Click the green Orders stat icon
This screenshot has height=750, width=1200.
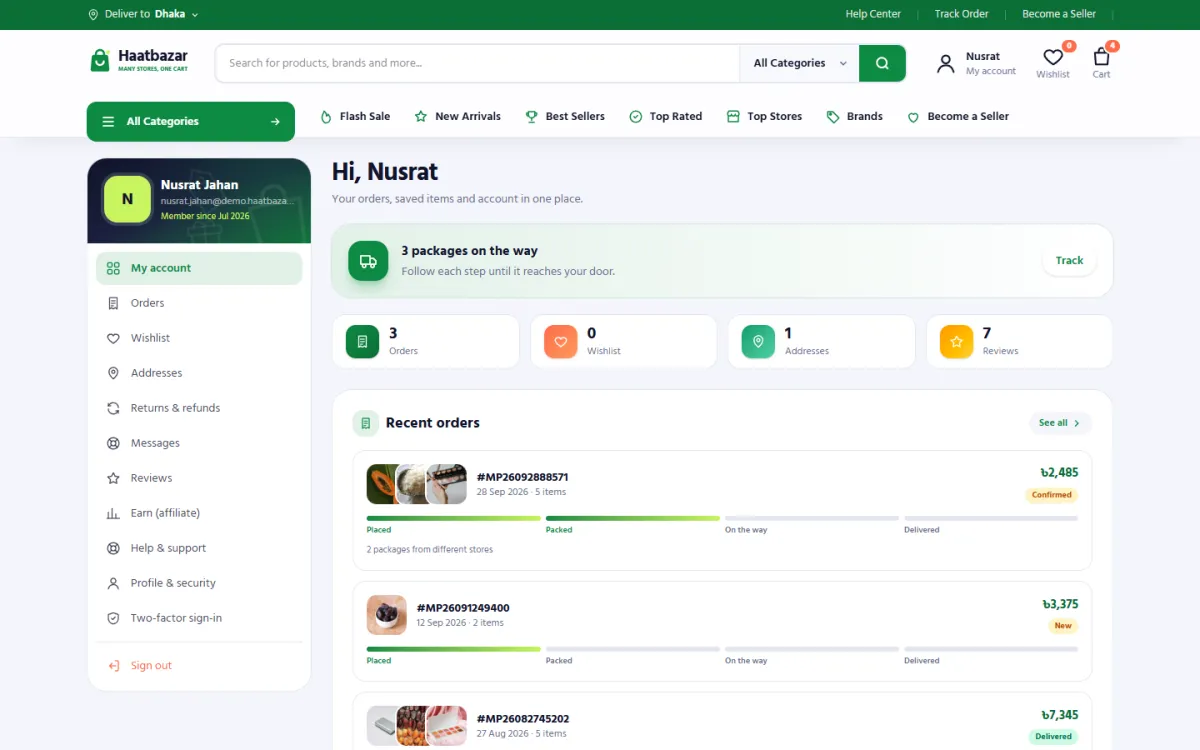pos(362,342)
